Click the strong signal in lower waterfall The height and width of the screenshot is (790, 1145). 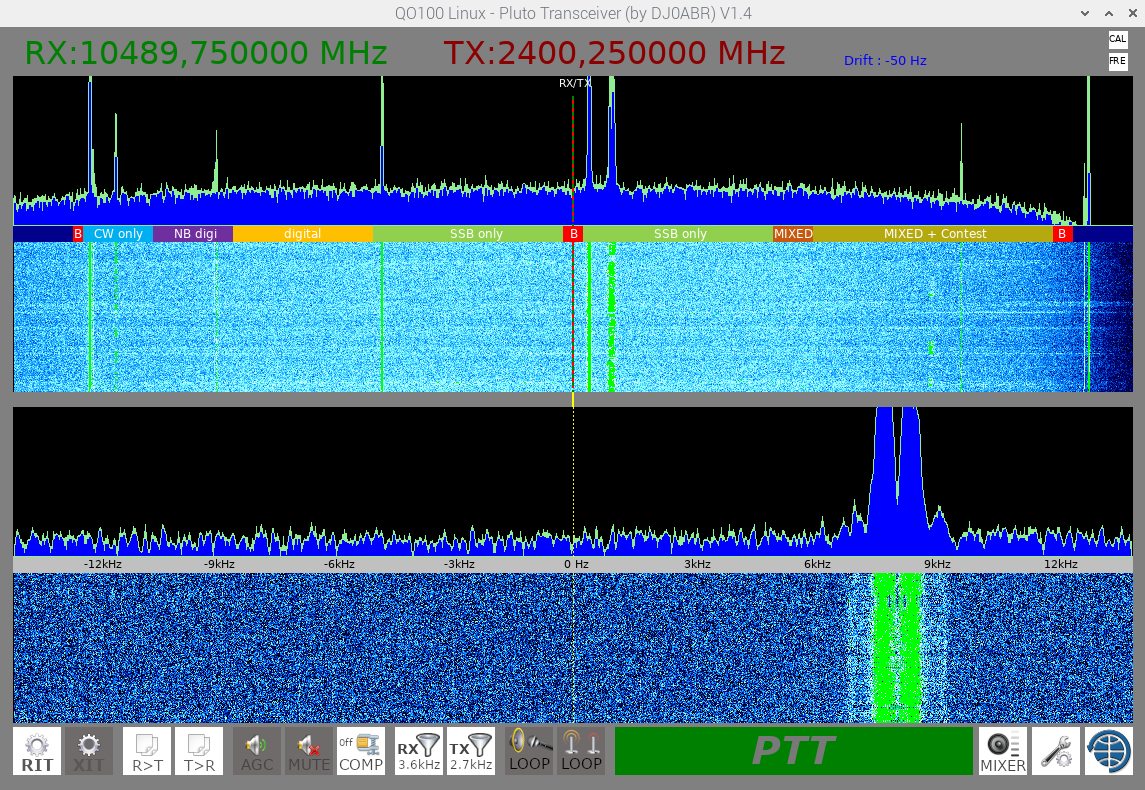(x=896, y=648)
